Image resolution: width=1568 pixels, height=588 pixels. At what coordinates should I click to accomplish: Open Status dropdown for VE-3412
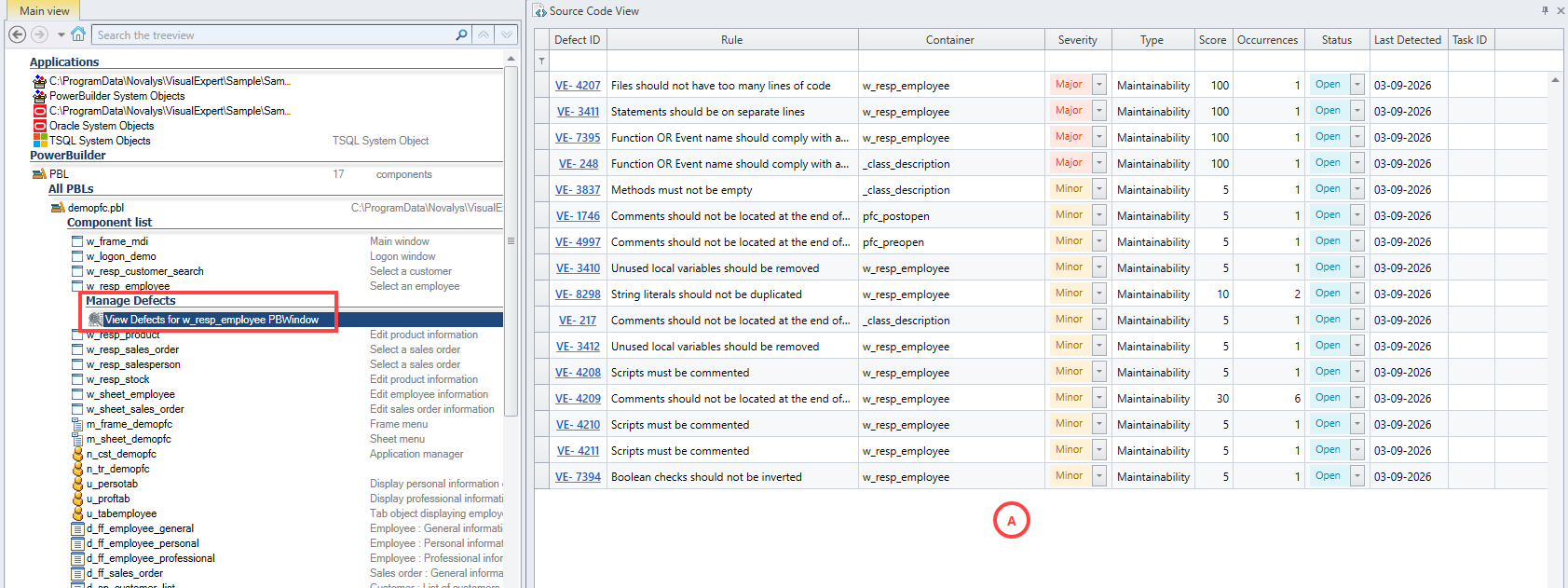point(1357,346)
